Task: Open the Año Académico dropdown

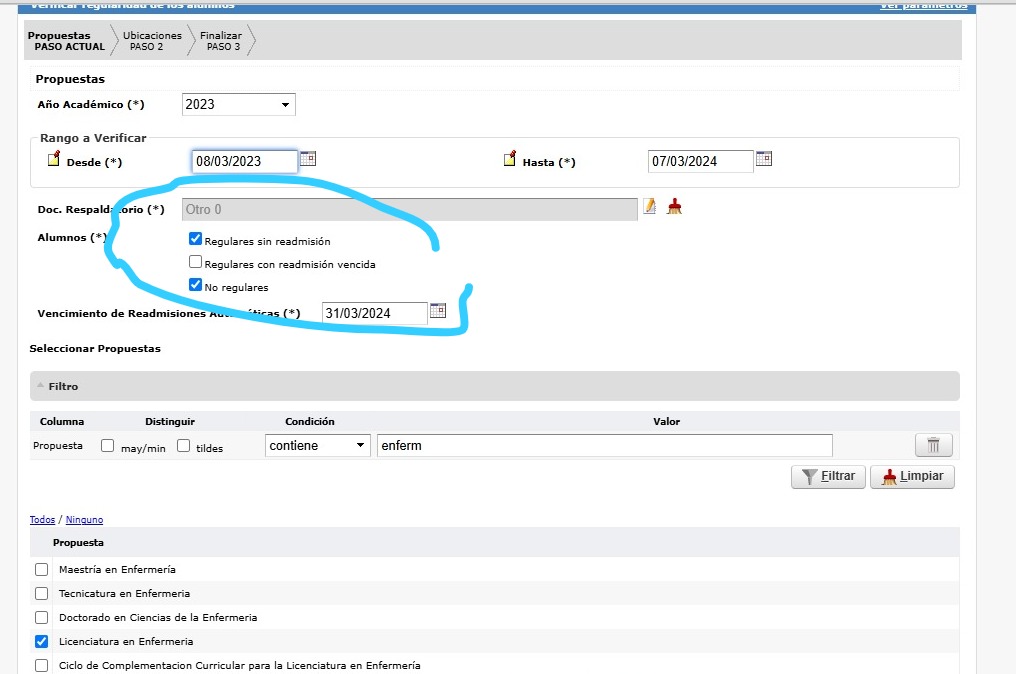Action: (238, 104)
